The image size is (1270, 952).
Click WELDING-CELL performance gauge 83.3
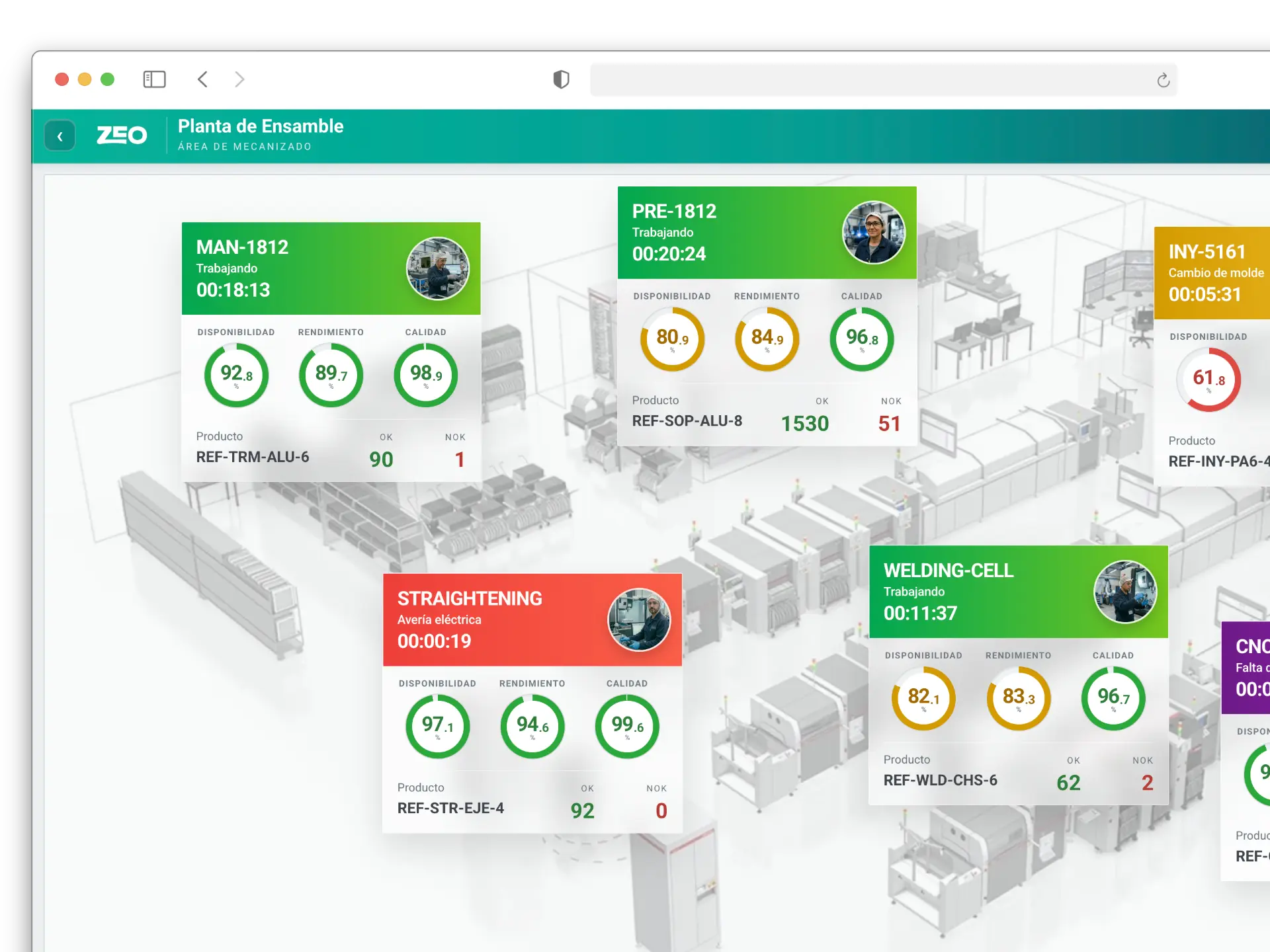coord(1019,698)
